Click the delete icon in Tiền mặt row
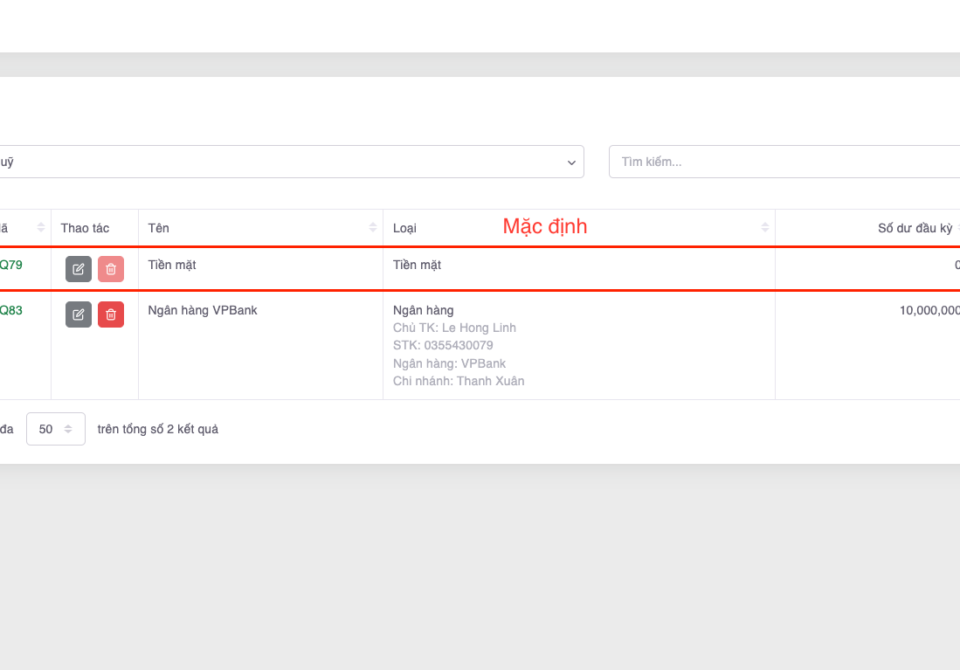The width and height of the screenshot is (960, 670). tap(111, 269)
